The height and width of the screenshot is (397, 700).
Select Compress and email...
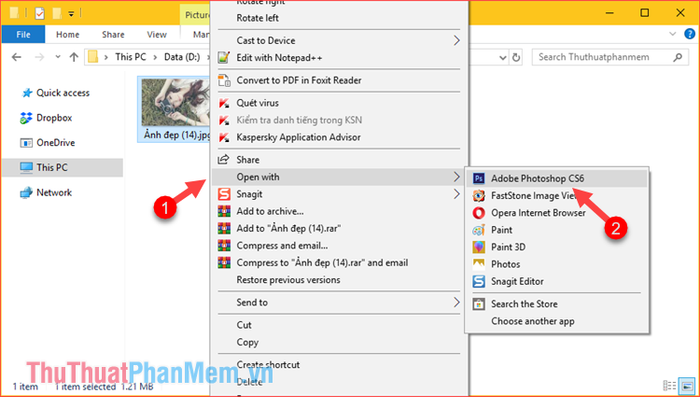pos(339,246)
